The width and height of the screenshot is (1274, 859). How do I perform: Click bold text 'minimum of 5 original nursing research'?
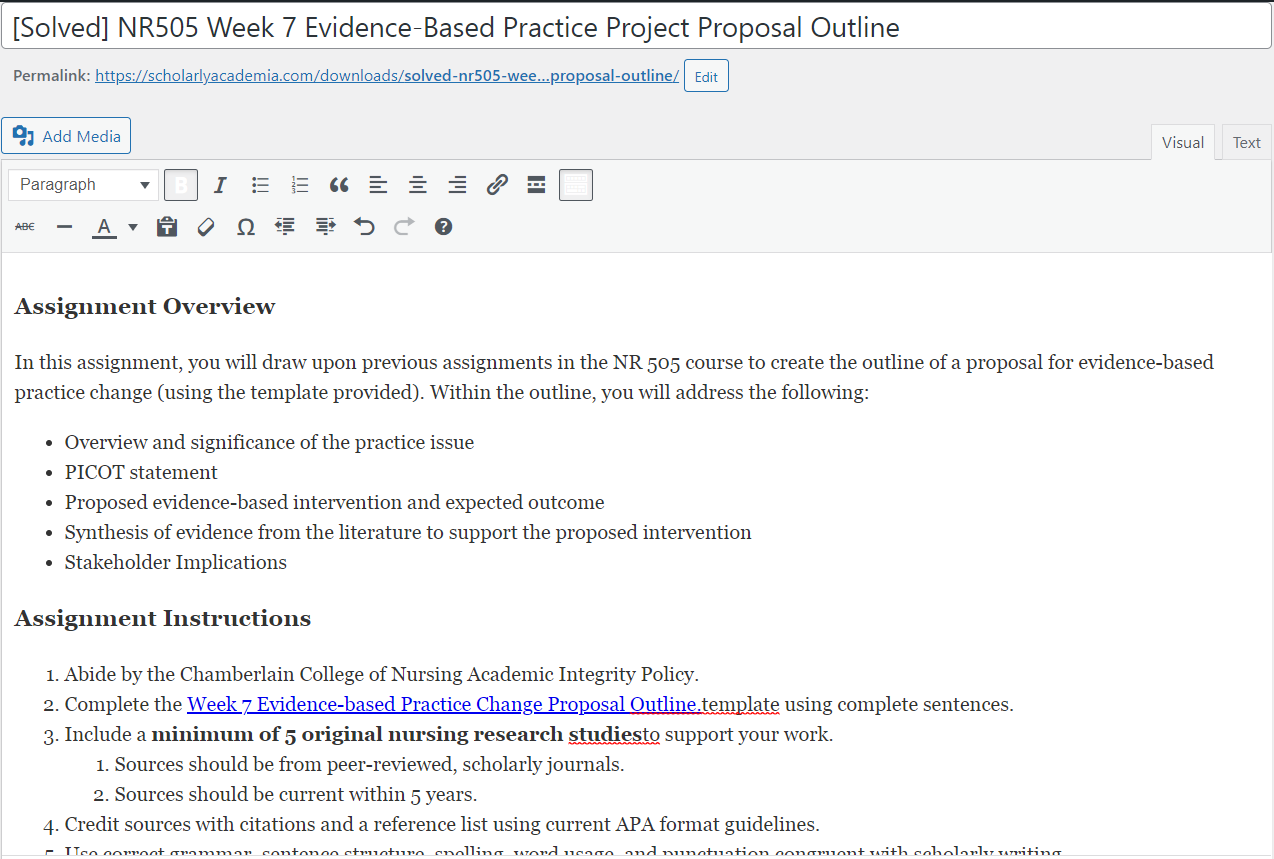pyautogui.click(x=357, y=734)
